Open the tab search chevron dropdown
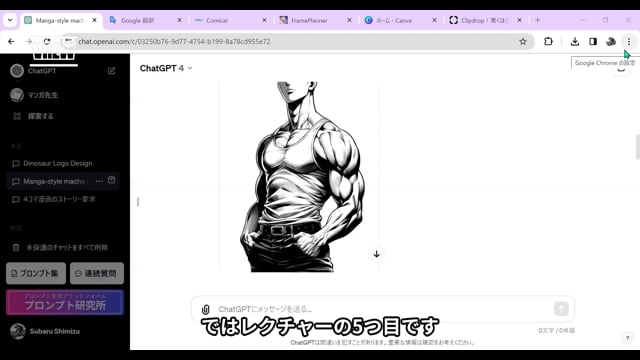 [10, 20]
